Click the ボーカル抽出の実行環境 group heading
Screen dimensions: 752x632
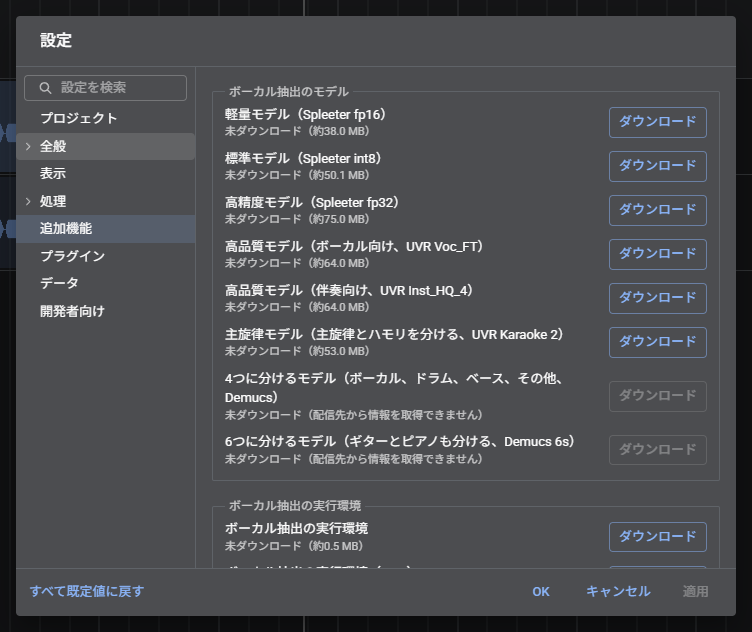pyautogui.click(x=295, y=506)
